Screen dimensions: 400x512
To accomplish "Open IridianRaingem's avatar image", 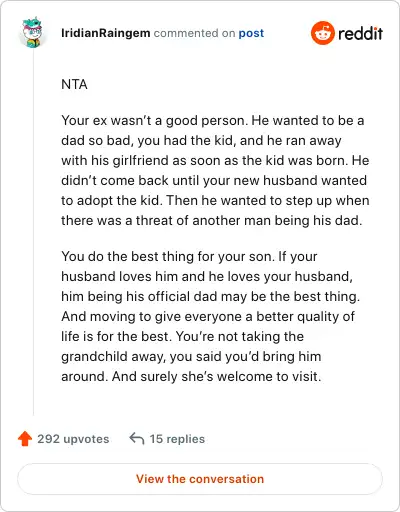I will (x=32, y=33).
